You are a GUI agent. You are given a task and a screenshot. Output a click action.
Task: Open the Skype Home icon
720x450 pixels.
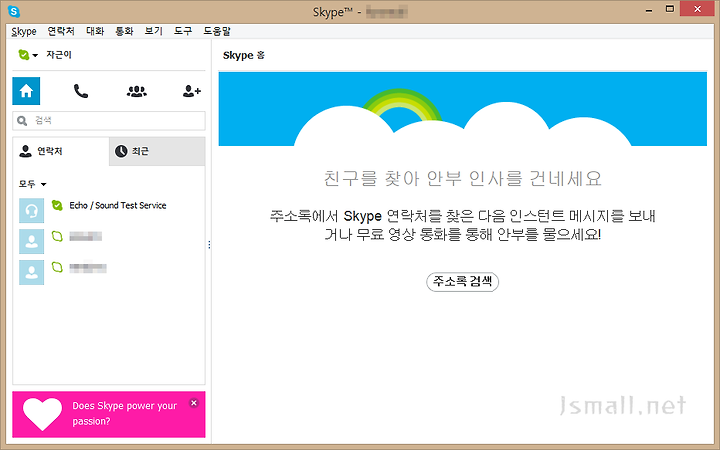pos(26,91)
